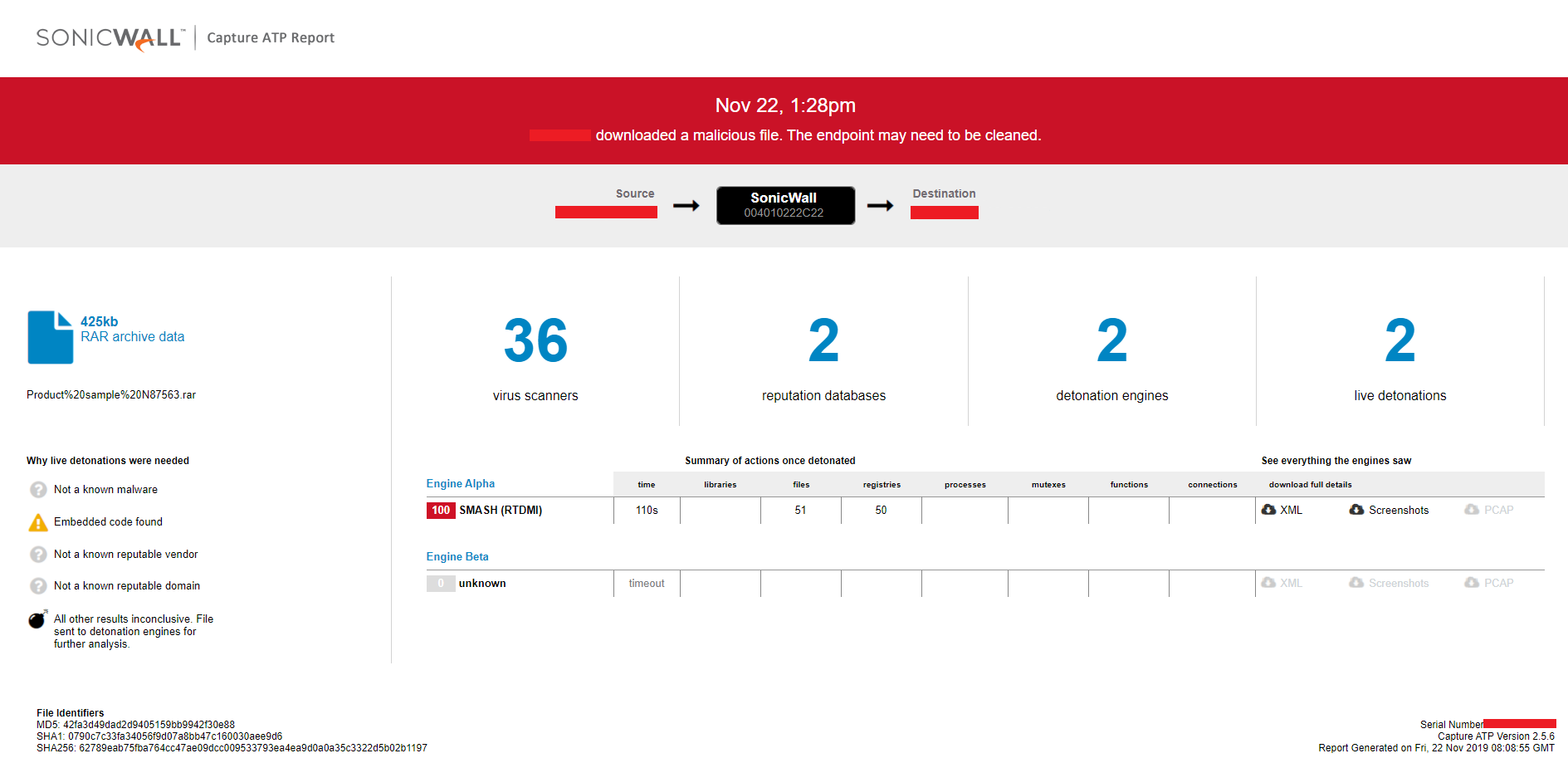The height and width of the screenshot is (763, 1568).
Task: Click the red 100 score badge
Action: 441,511
